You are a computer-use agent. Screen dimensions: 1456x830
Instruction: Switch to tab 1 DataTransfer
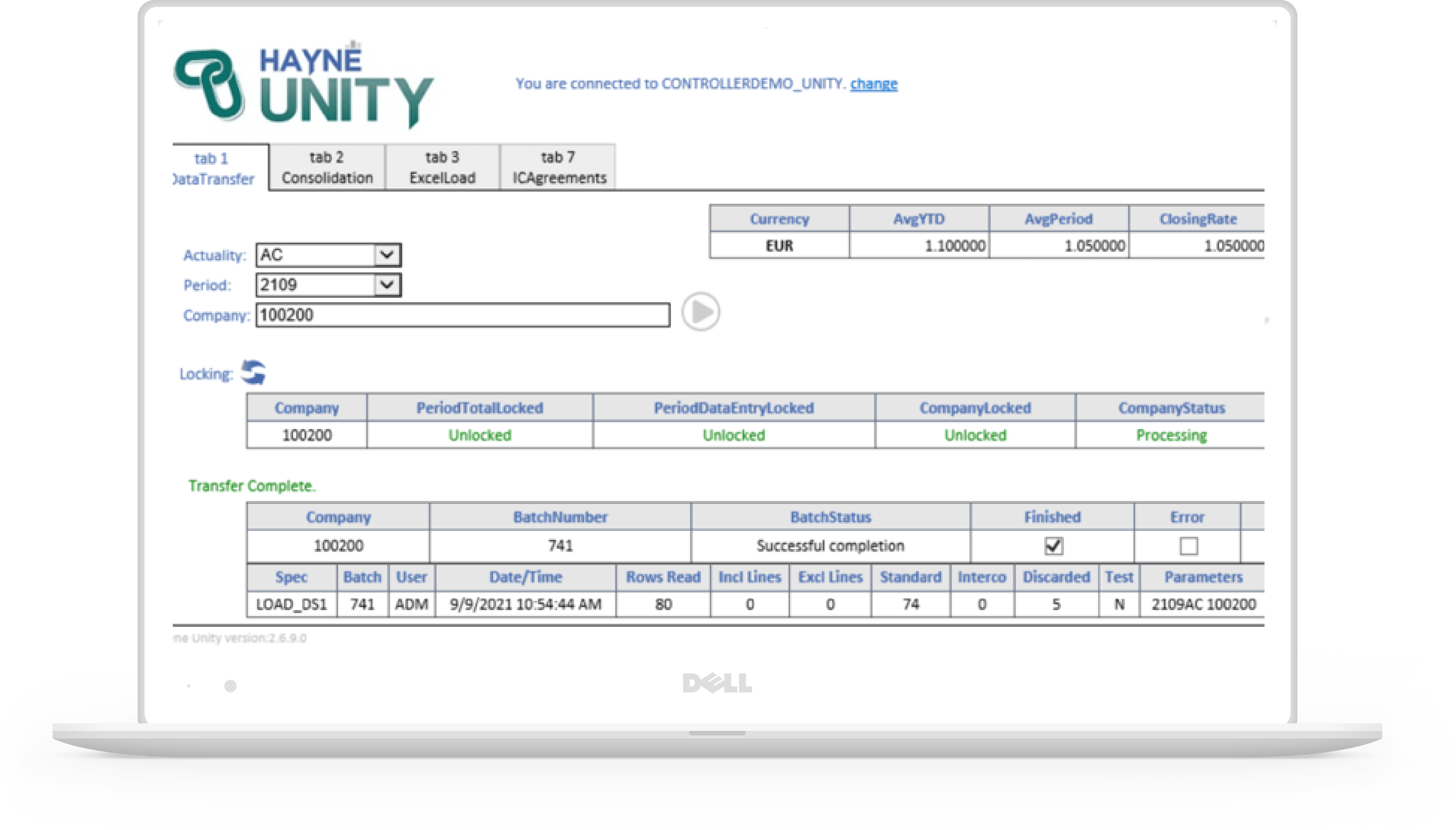[220, 168]
